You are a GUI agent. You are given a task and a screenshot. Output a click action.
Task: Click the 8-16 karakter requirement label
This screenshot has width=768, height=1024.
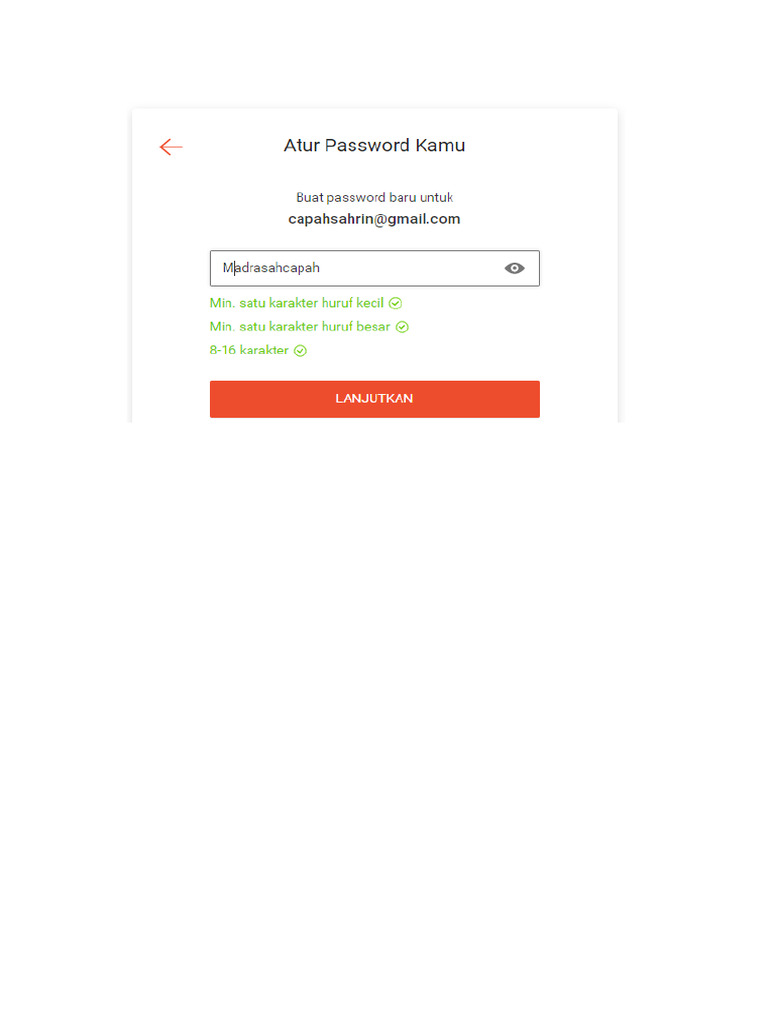[249, 351]
